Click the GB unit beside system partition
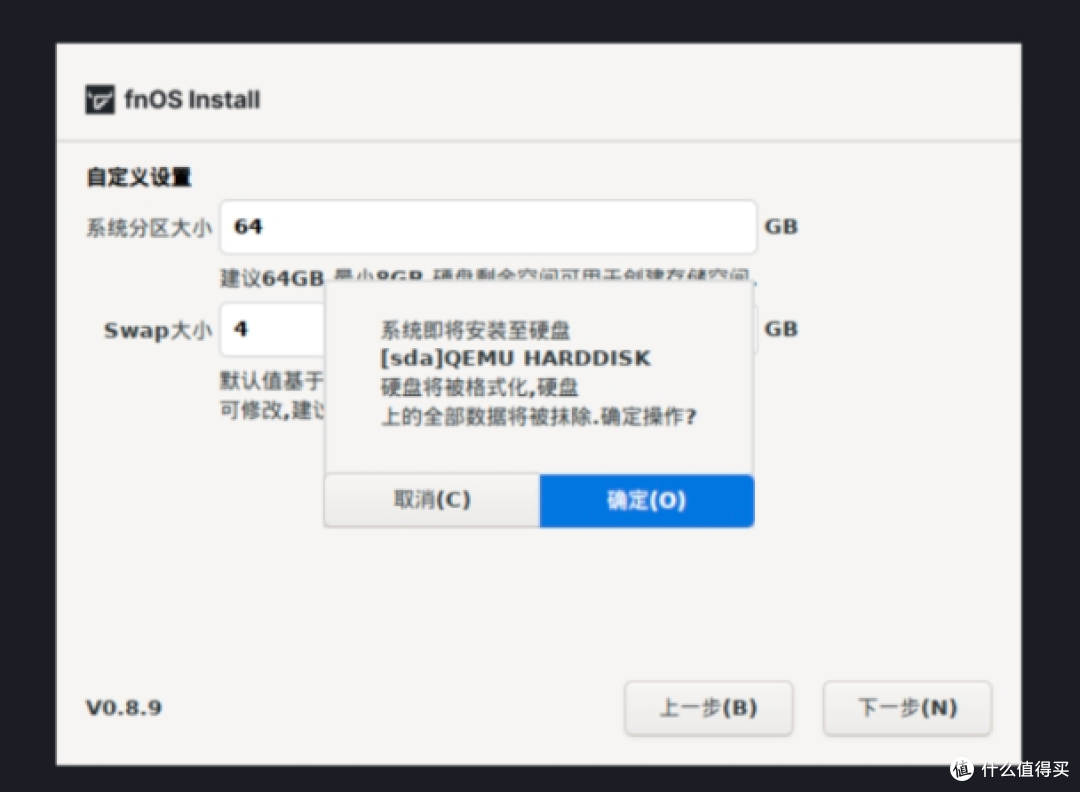Image resolution: width=1080 pixels, height=792 pixels. point(781,227)
